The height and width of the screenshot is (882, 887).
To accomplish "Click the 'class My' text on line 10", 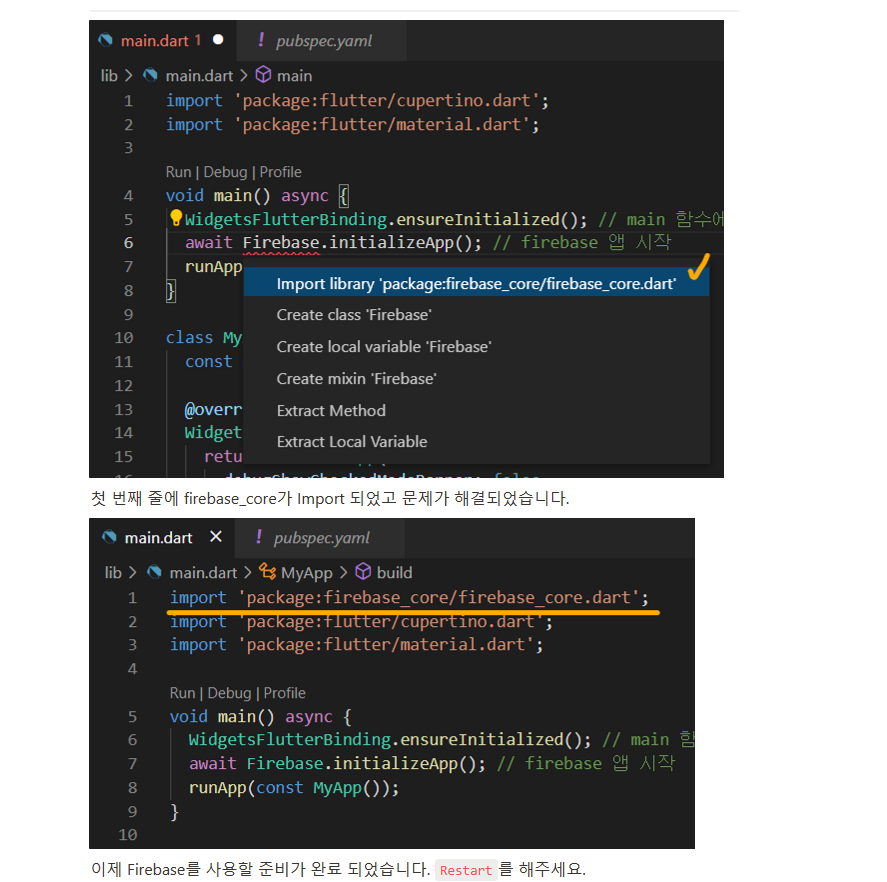I will [204, 338].
